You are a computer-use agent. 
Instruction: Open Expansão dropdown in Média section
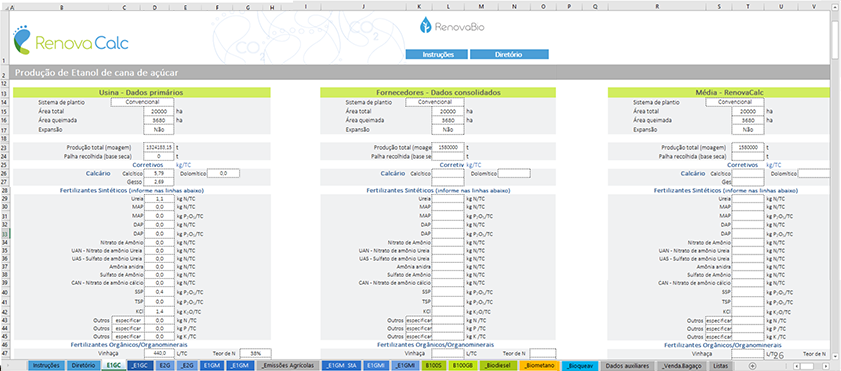click(x=748, y=130)
